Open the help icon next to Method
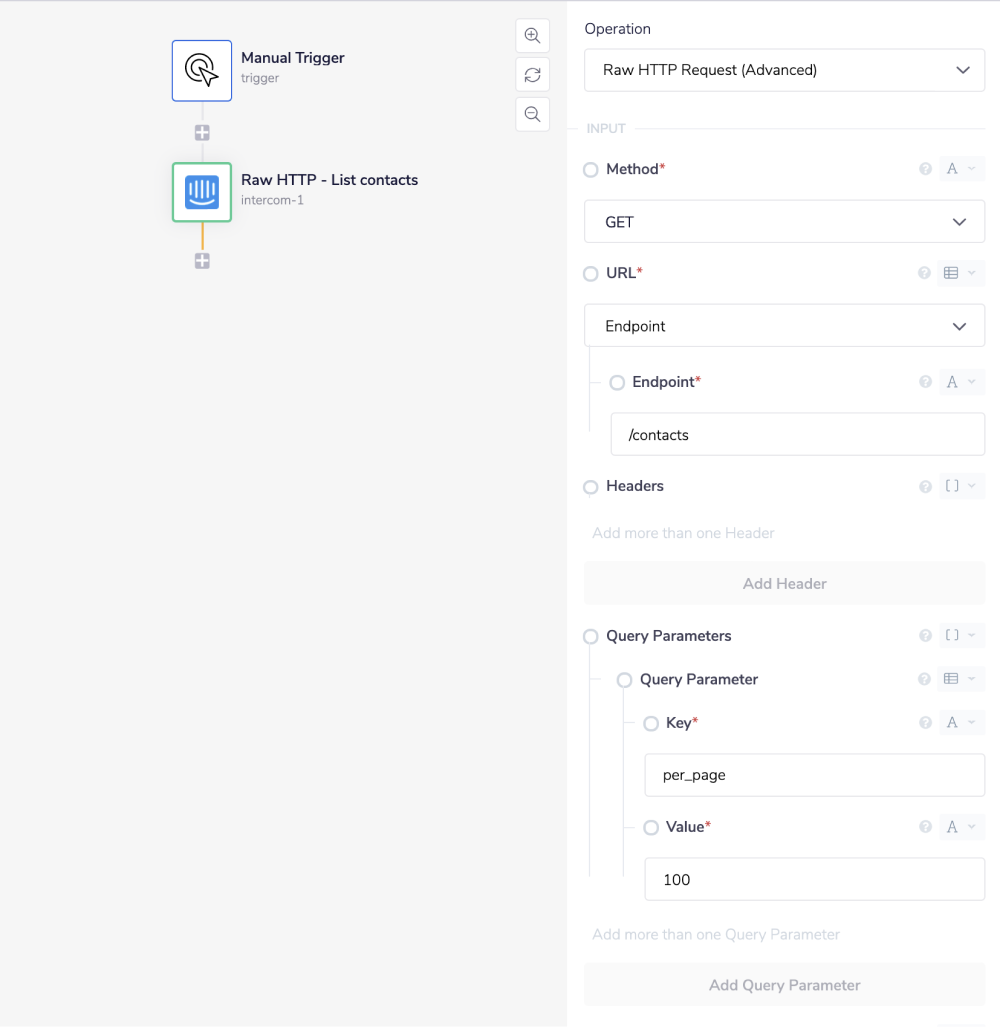The image size is (1000, 1027). click(x=925, y=168)
